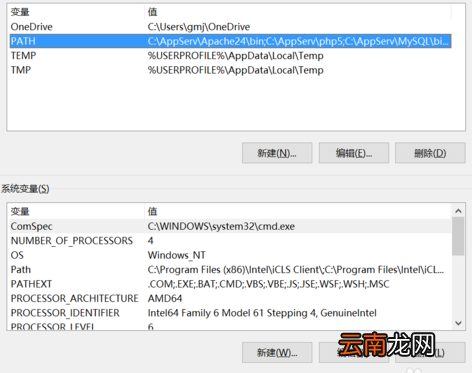Select the OneDrive user variable row

click(x=230, y=27)
